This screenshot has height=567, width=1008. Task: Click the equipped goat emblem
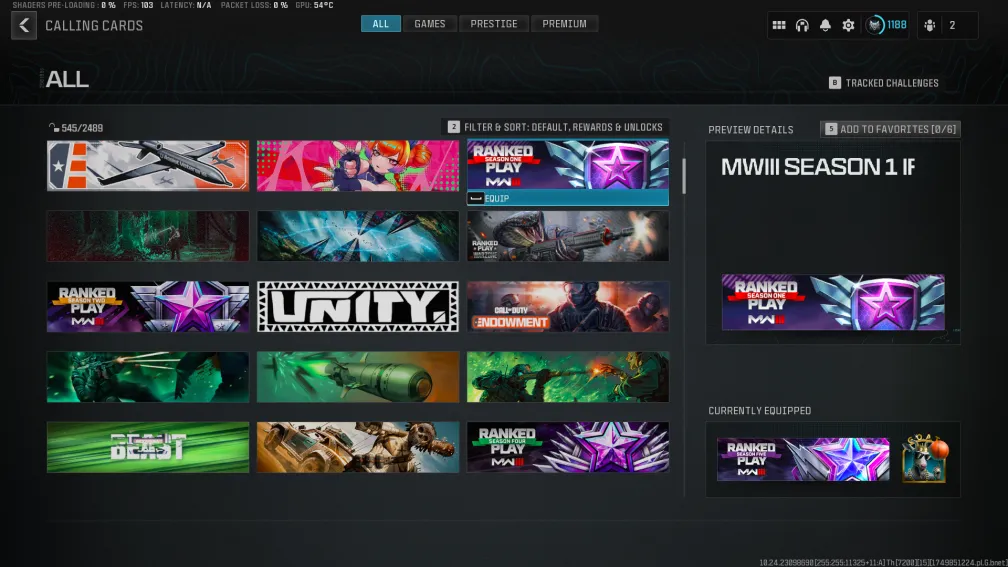(924, 458)
